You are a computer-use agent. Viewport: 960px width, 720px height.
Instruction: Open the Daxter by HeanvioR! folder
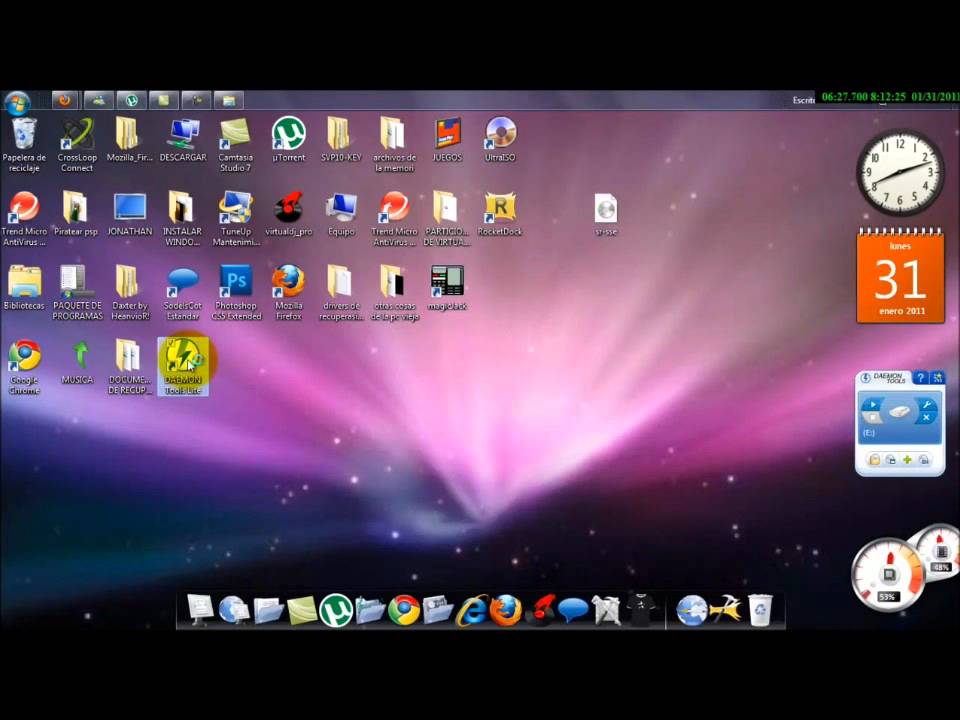(x=130, y=293)
